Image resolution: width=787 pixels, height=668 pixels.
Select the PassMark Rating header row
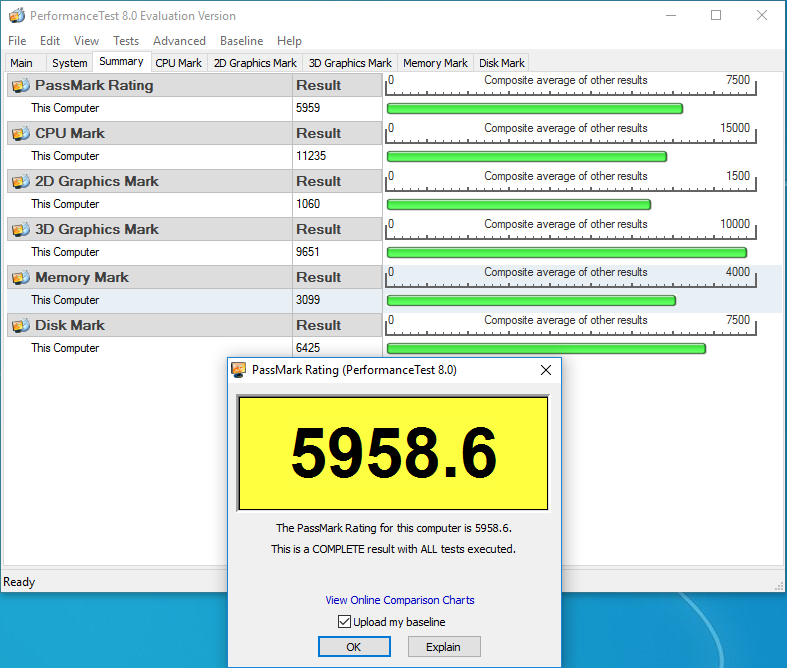pyautogui.click(x=194, y=85)
